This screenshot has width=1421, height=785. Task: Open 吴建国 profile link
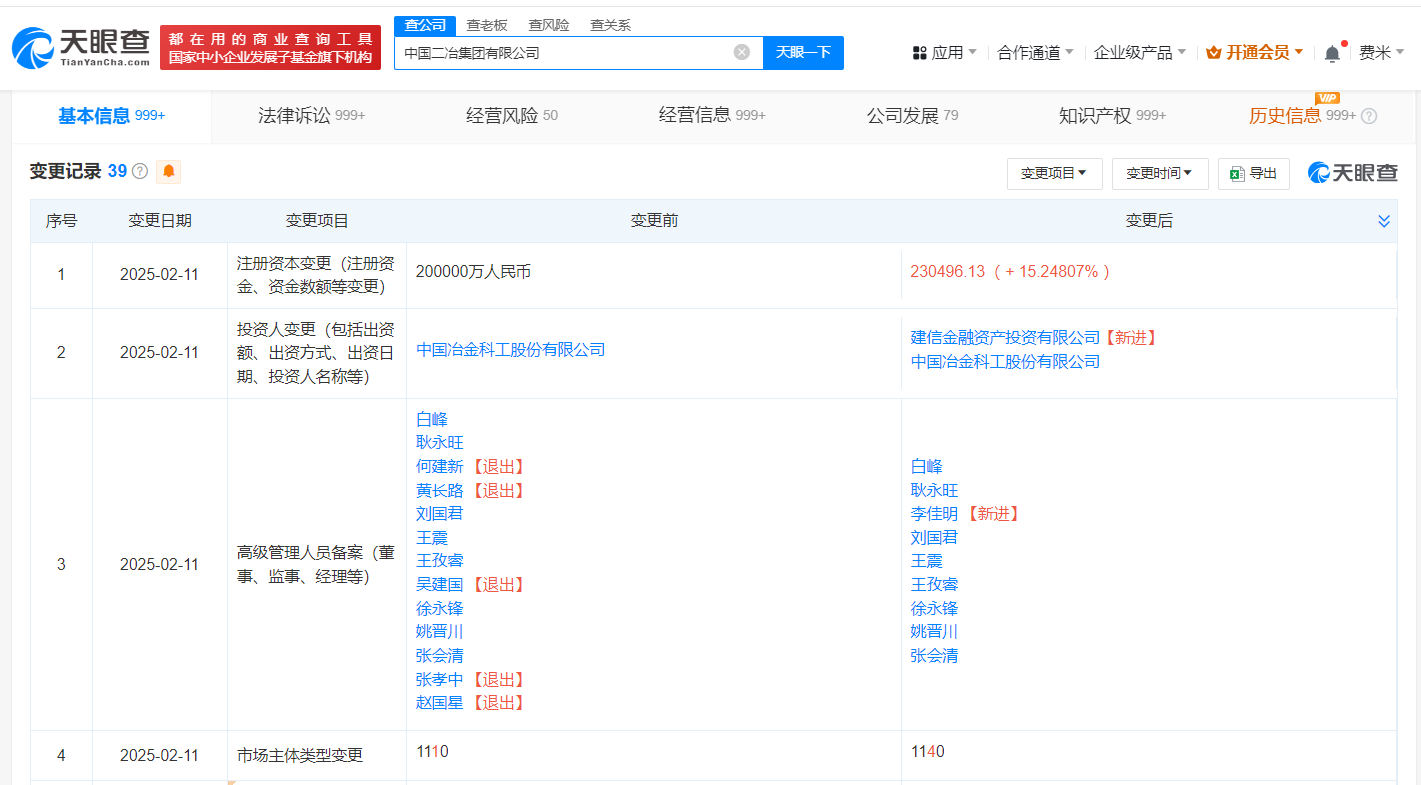[440, 585]
